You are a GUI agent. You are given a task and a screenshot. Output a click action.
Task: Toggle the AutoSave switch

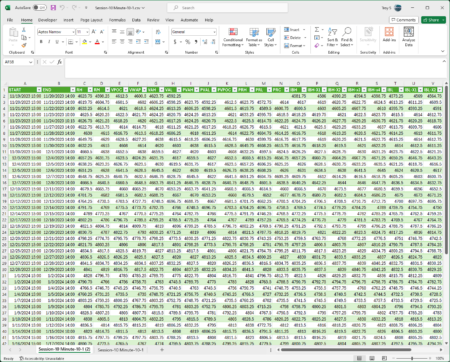(x=40, y=7)
